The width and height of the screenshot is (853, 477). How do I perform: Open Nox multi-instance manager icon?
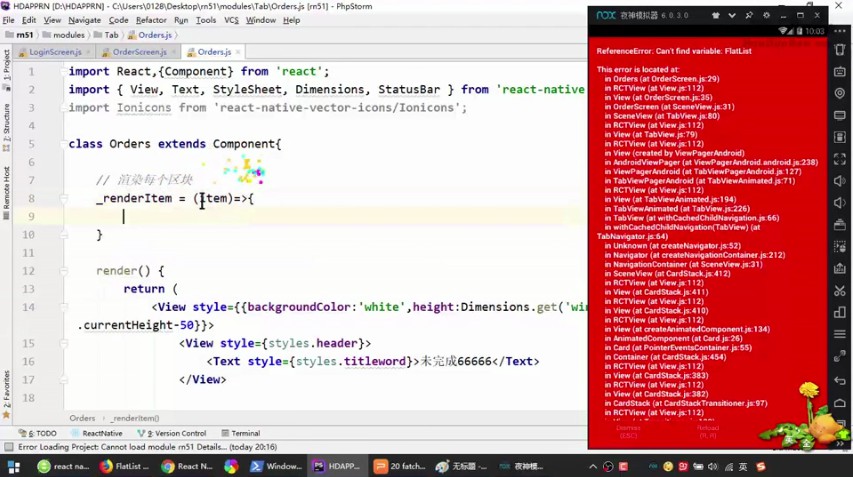click(839, 312)
